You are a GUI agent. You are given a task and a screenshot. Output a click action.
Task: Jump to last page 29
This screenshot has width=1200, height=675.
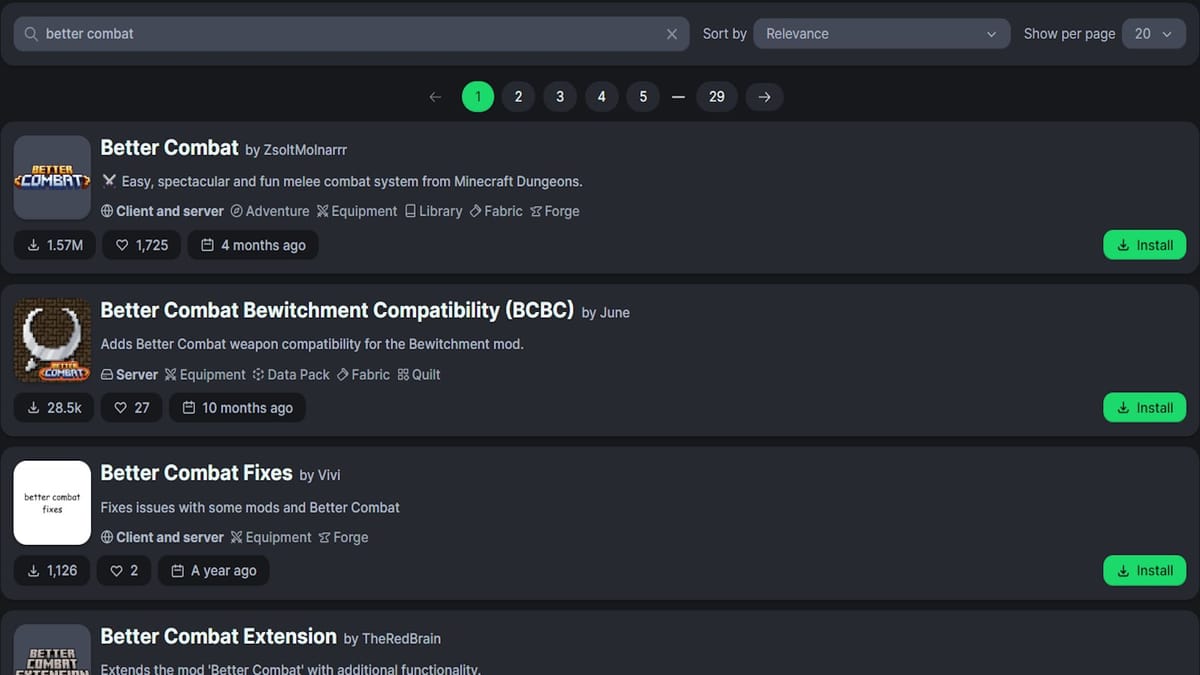click(717, 97)
